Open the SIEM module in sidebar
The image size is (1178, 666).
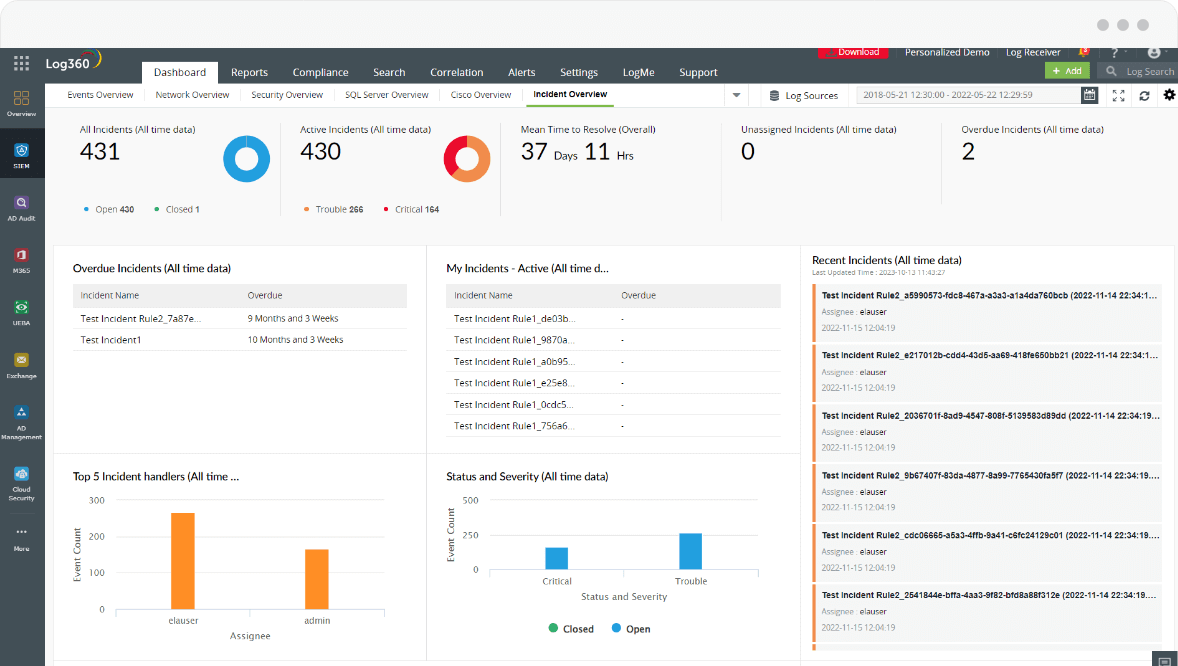(22, 153)
